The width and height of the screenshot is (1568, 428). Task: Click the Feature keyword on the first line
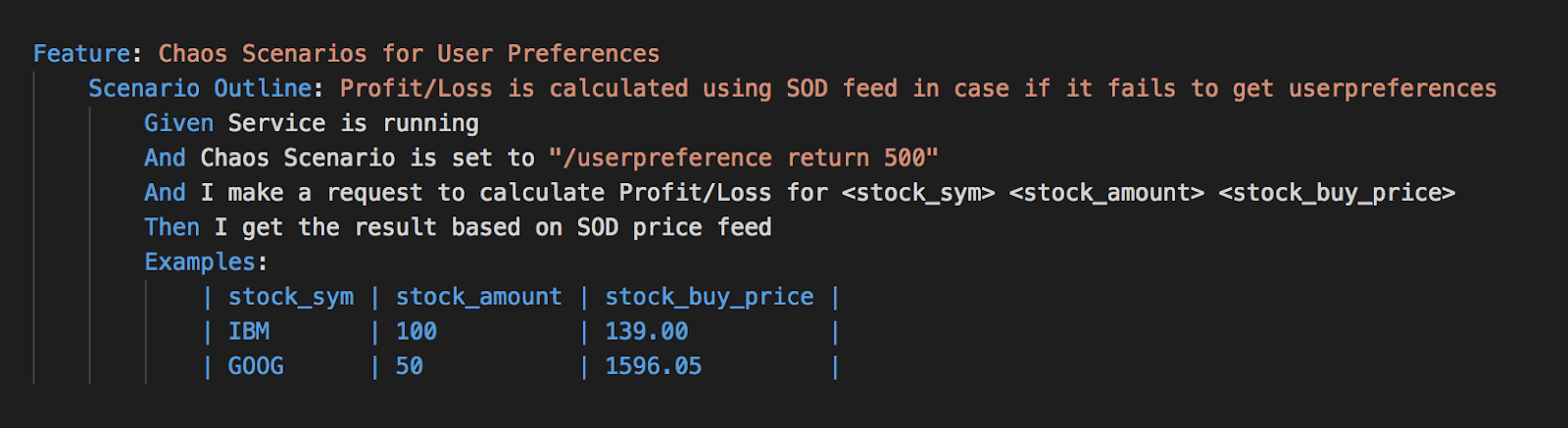[x=80, y=54]
